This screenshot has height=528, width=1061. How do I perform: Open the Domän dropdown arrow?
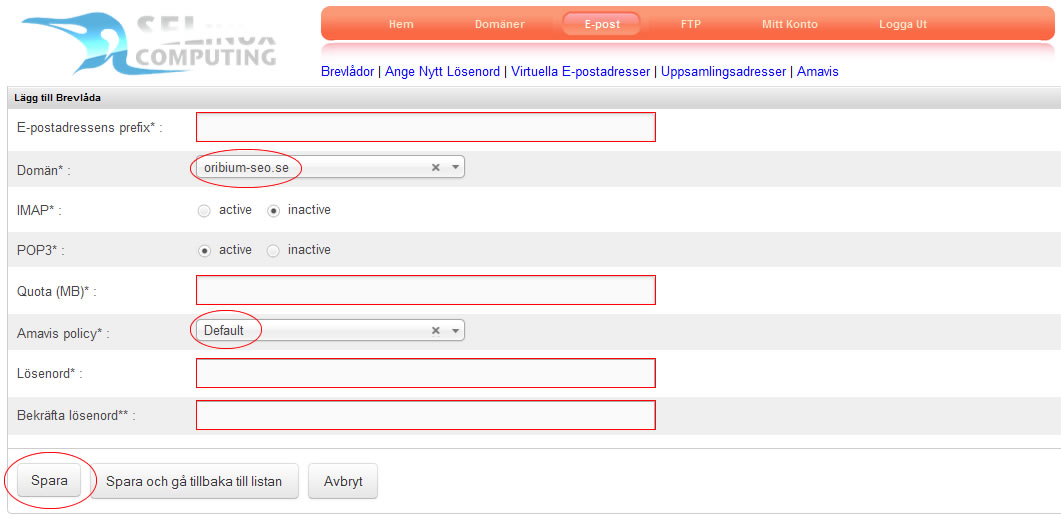tap(455, 167)
